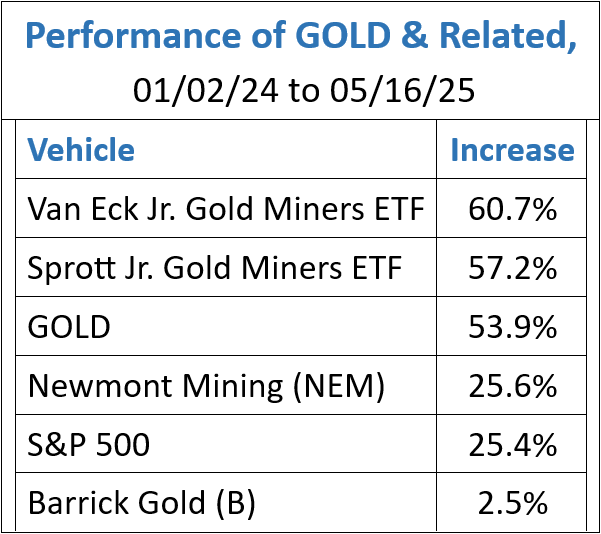Click the 60.7% increase value
Viewport: 601px width, 534px height.
[x=512, y=209]
